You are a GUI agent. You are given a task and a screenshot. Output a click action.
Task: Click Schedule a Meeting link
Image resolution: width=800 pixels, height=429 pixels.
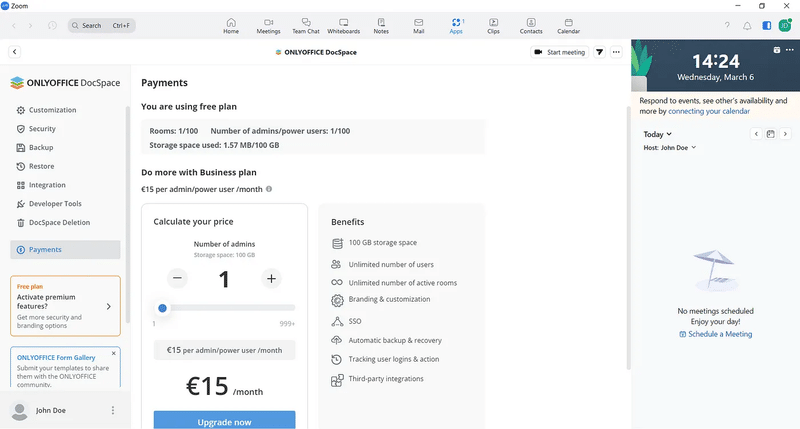716,334
